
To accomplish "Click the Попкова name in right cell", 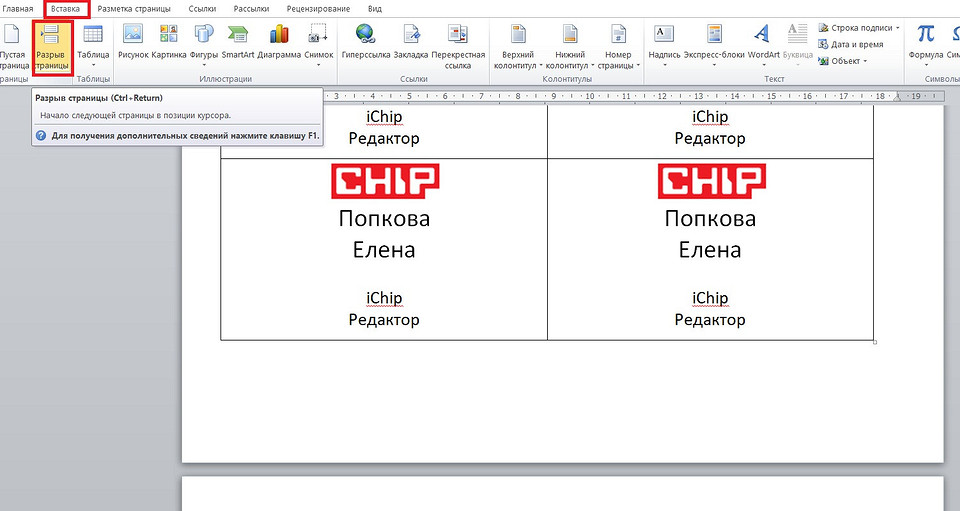I will pos(710,218).
